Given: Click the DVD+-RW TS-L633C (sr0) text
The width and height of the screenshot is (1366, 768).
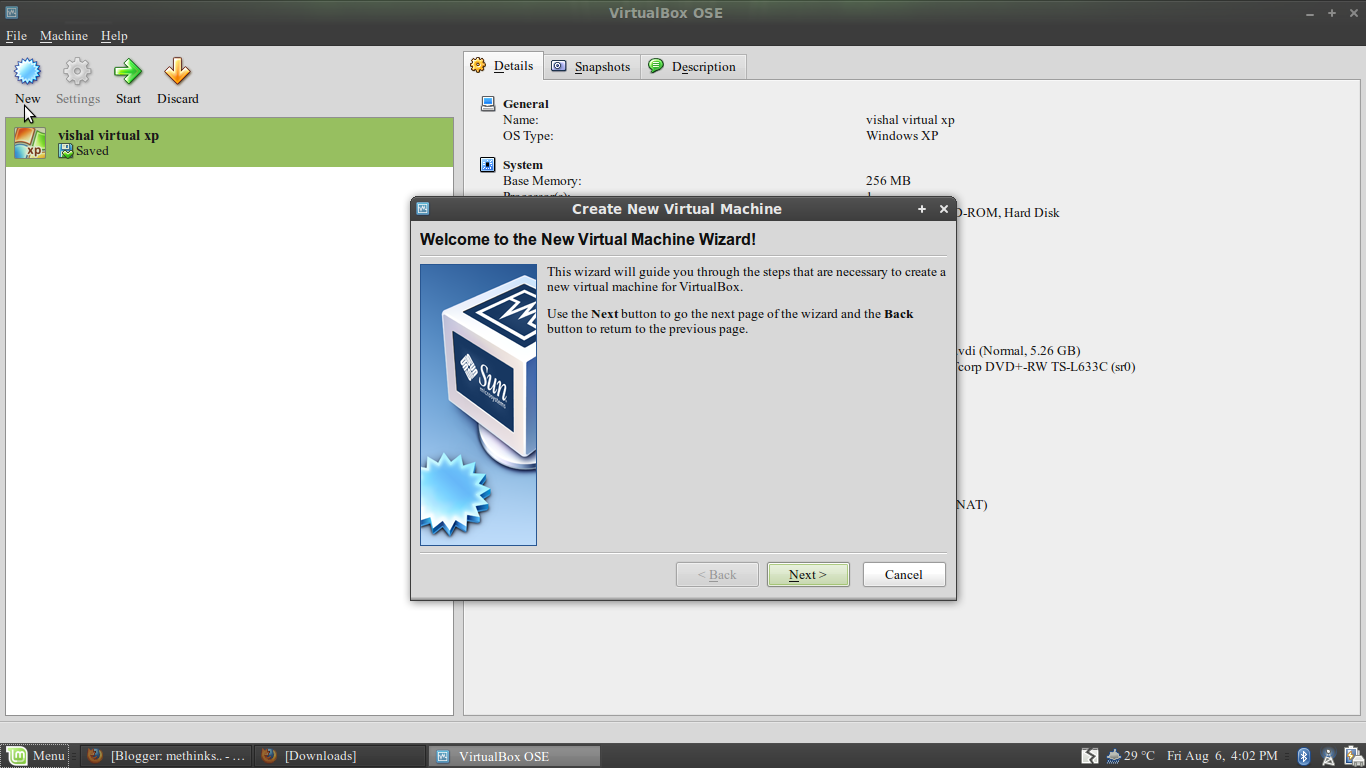Looking at the screenshot, I should click(x=1061, y=367).
